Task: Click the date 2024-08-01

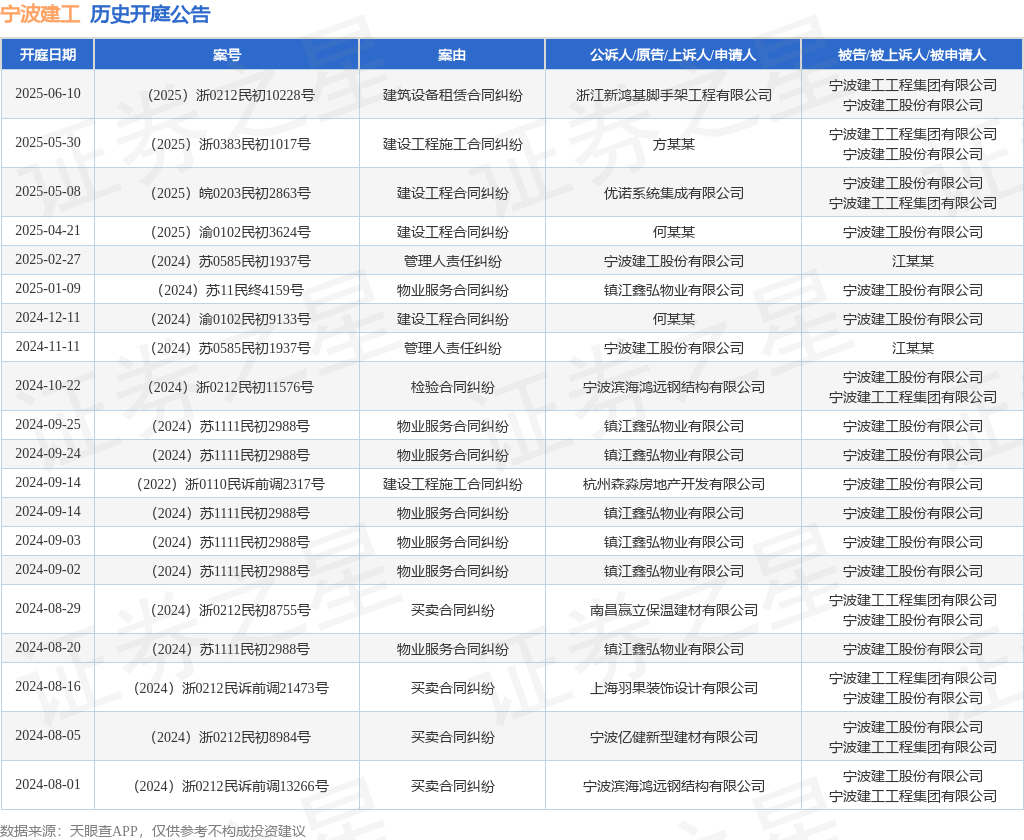Action: [x=48, y=784]
